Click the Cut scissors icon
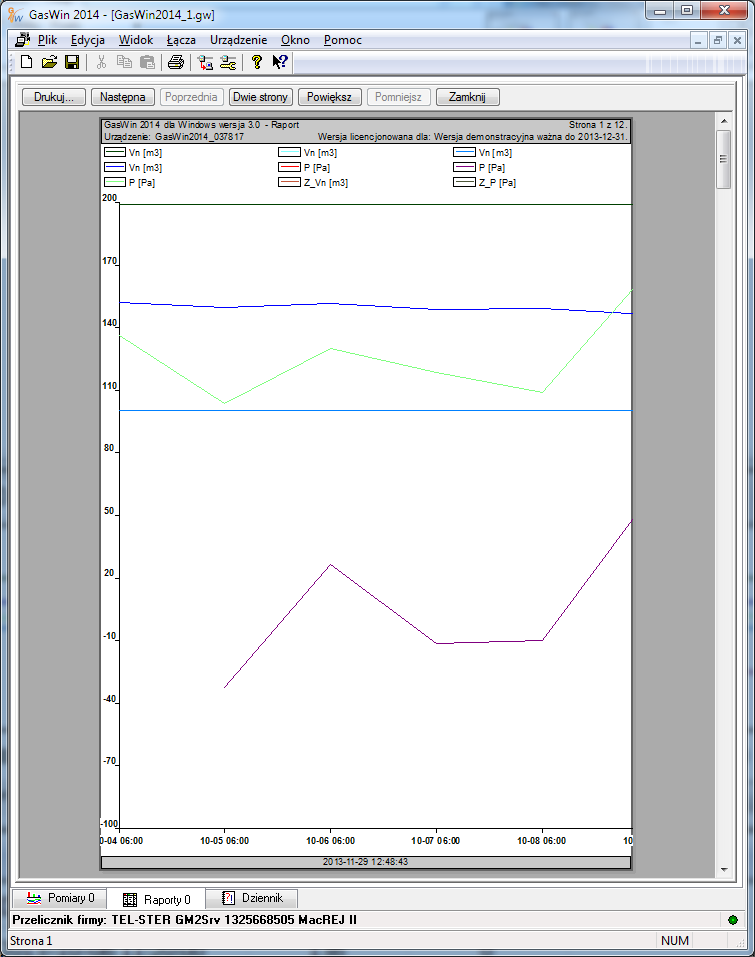The height and width of the screenshot is (957, 755). point(101,62)
